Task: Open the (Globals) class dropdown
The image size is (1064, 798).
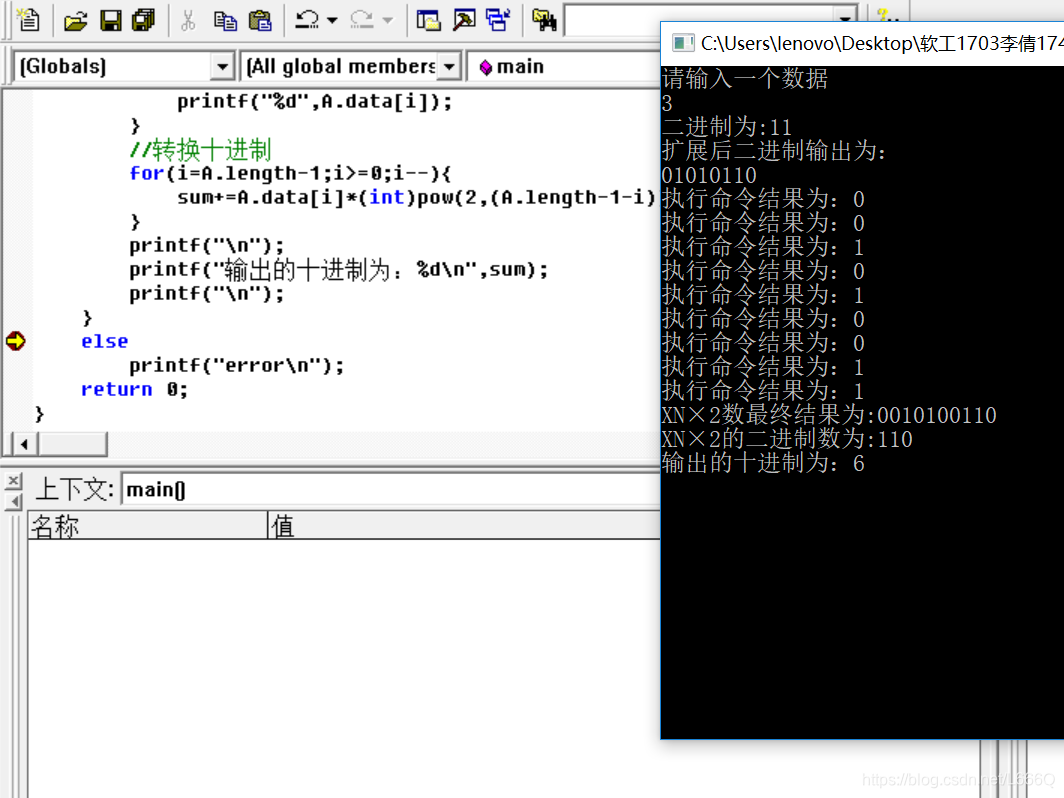Action: point(221,66)
